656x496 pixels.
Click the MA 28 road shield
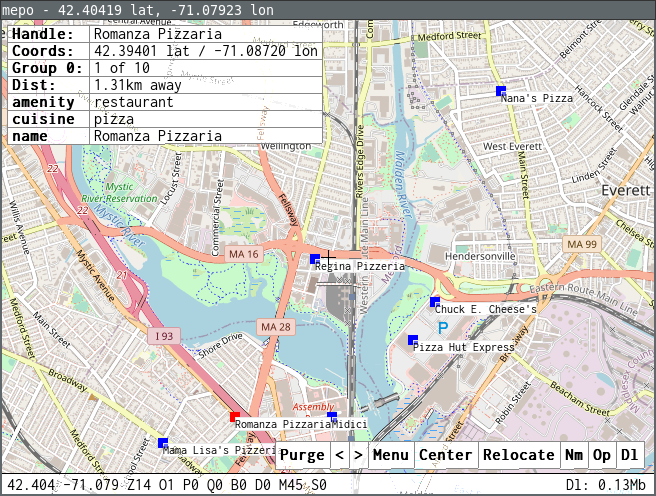[276, 327]
